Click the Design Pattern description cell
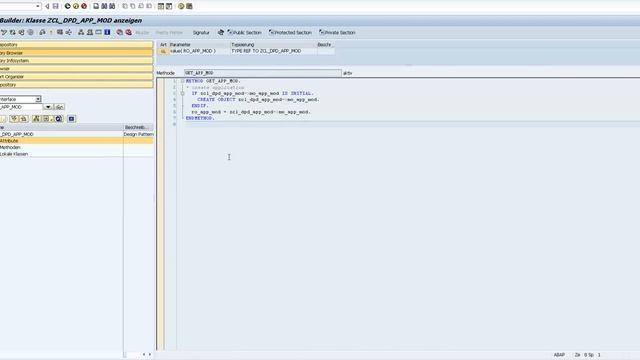The height and width of the screenshot is (360, 640). coord(138,134)
